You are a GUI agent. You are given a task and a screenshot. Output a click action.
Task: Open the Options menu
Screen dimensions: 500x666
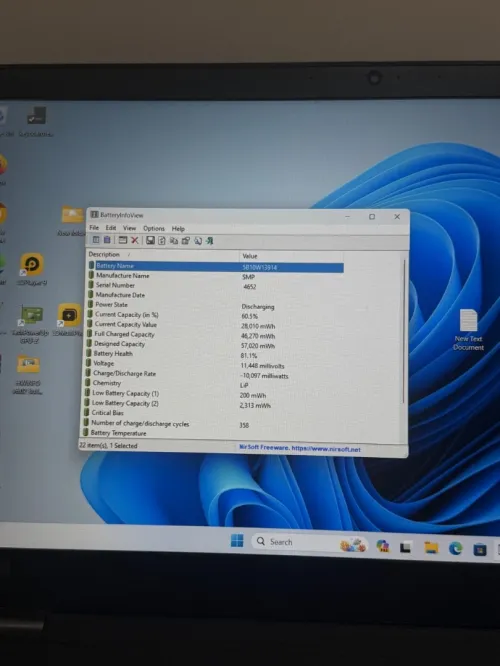(153, 228)
